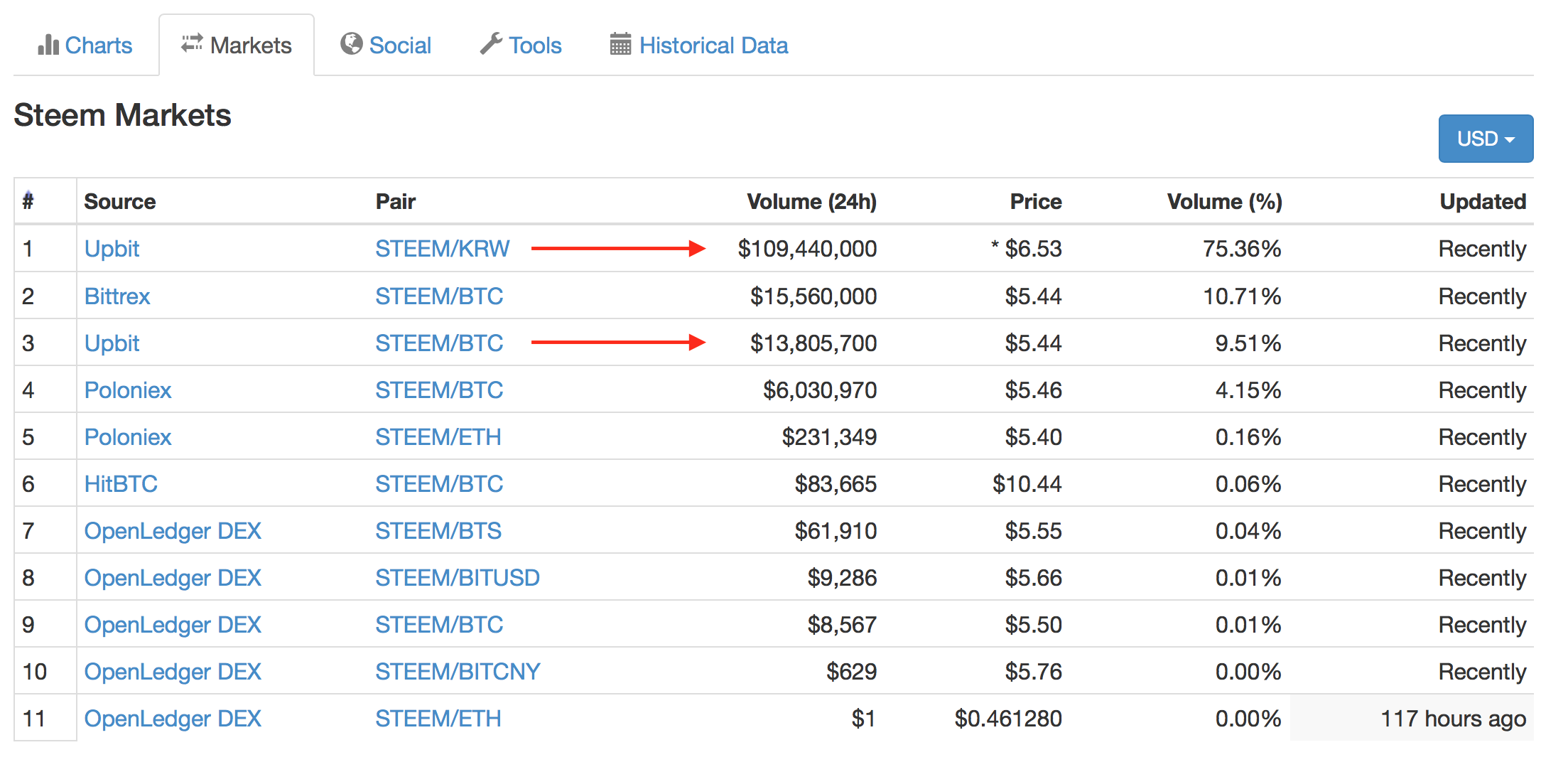Switch to the Social tab
Viewport: 1568px width, 767px height.
pyautogui.click(x=386, y=45)
